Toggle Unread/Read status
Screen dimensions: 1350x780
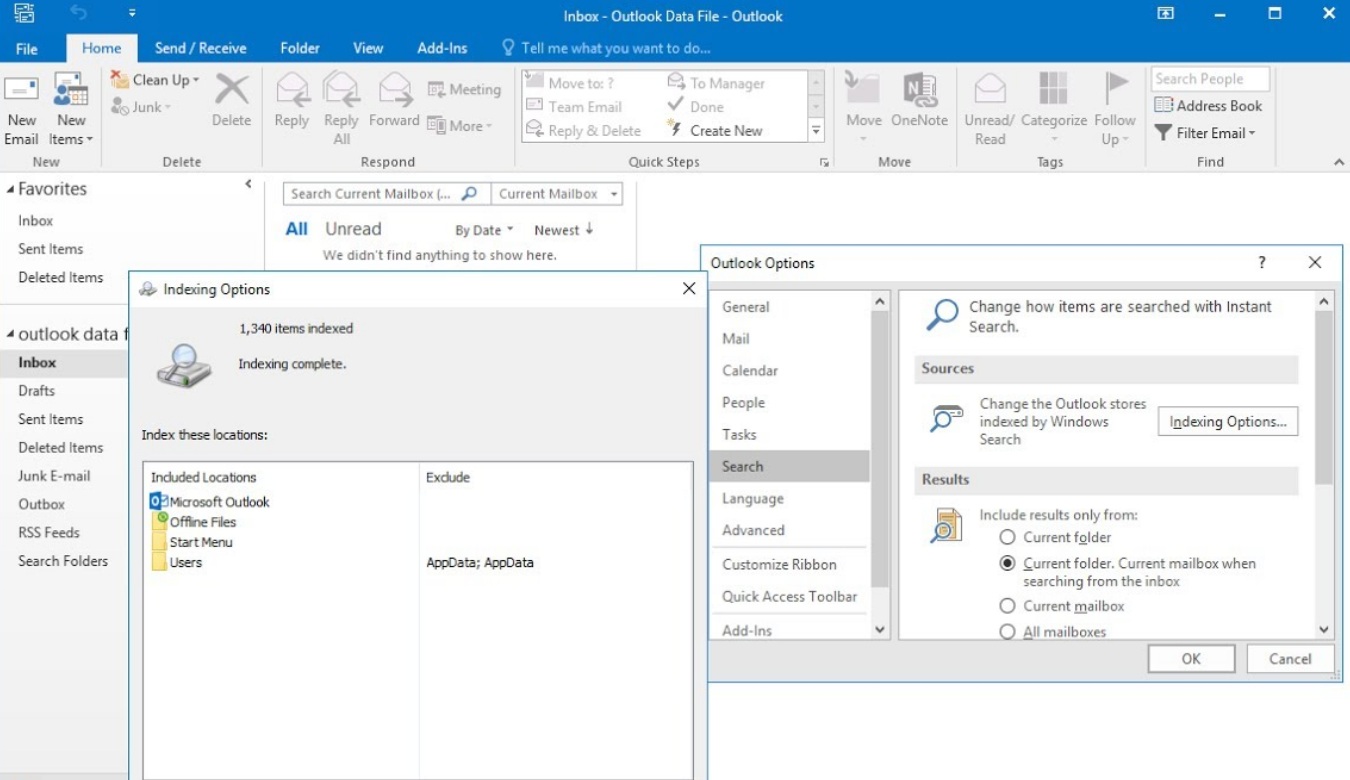coord(989,109)
